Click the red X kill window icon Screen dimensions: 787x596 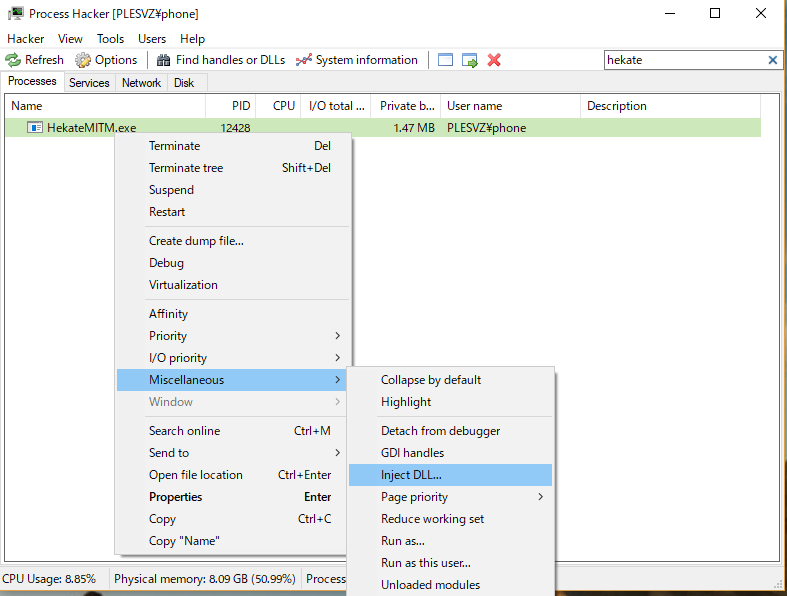[494, 60]
